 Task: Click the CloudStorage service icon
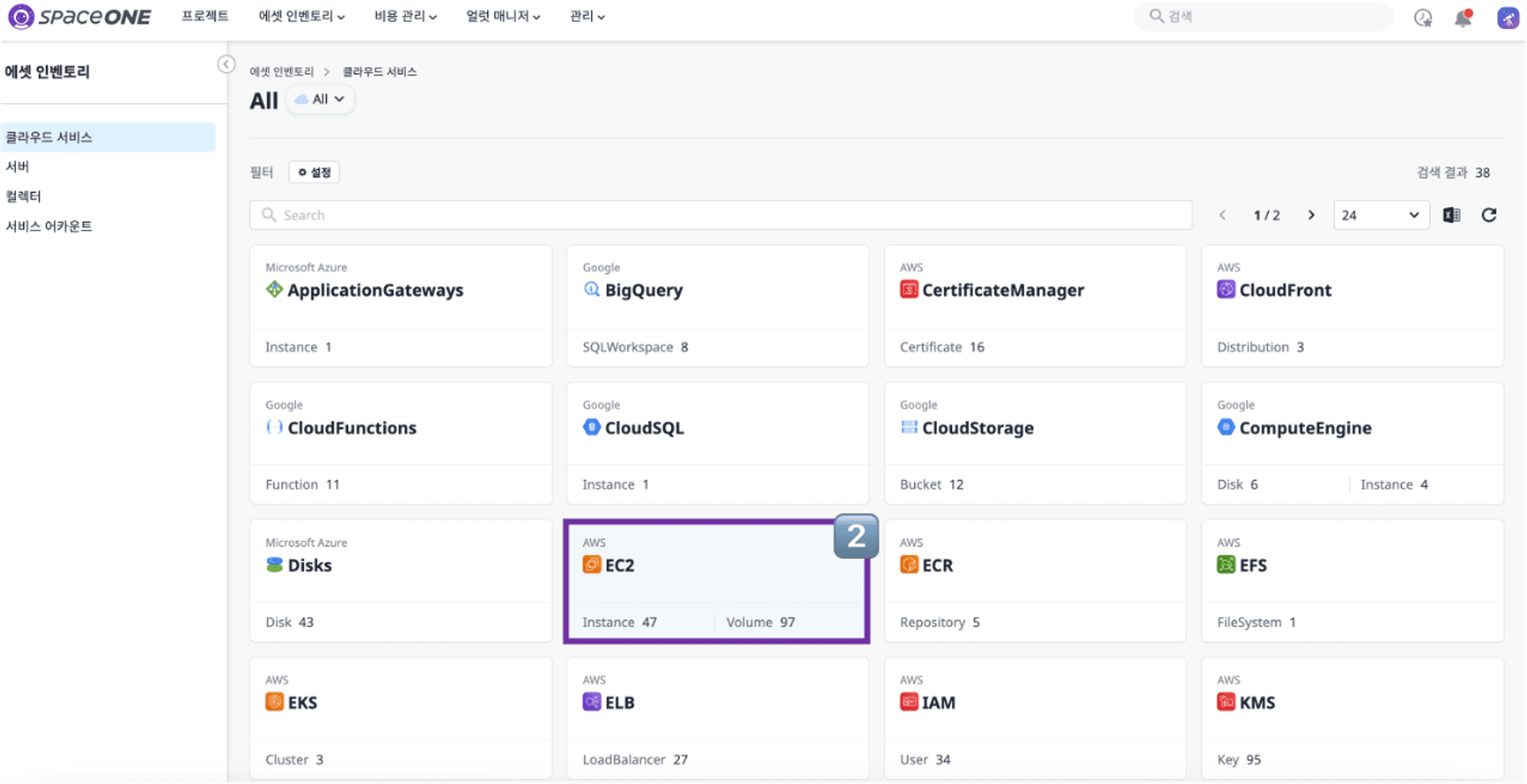tap(909, 427)
